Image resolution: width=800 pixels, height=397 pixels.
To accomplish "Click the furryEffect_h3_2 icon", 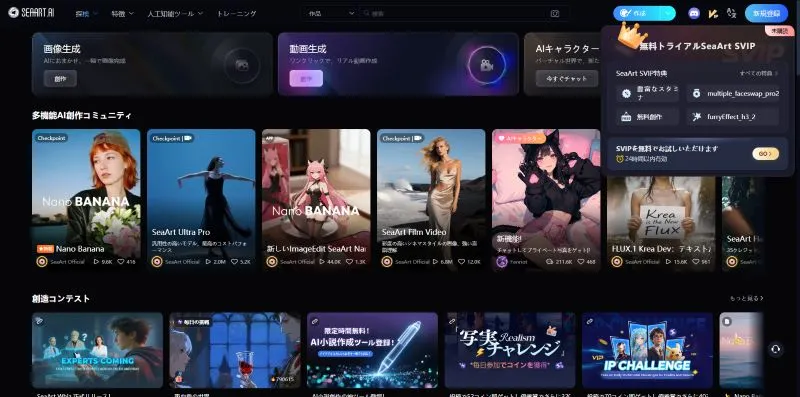I will (x=696, y=117).
